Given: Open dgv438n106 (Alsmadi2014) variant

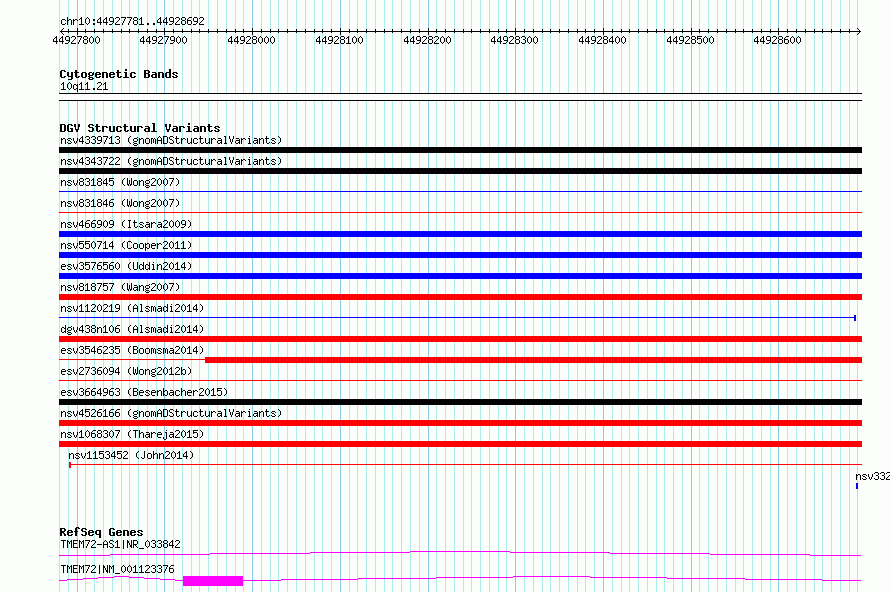Looking at the screenshot, I should tap(132, 329).
